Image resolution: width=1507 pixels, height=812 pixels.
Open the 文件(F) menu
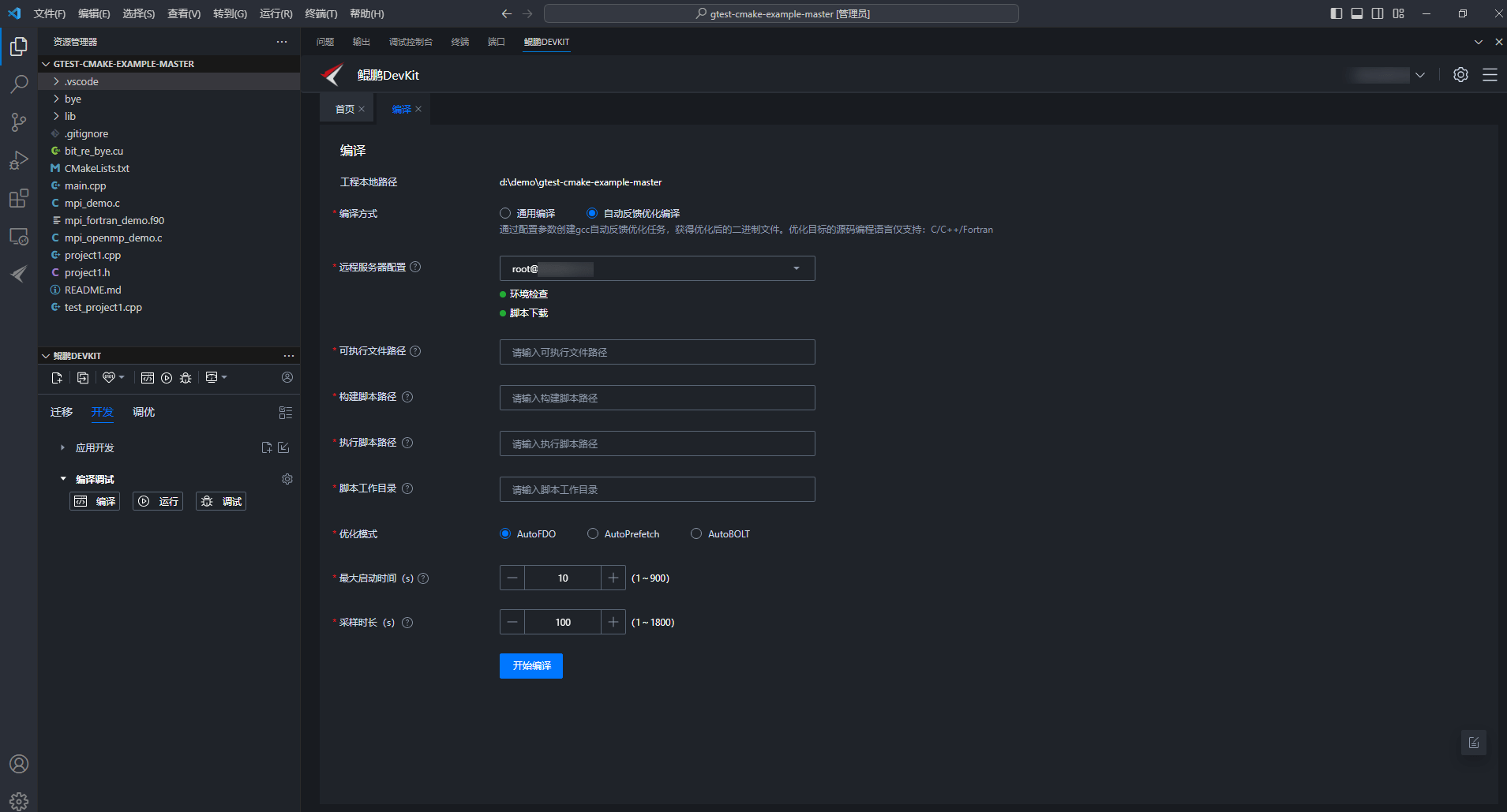pos(50,13)
